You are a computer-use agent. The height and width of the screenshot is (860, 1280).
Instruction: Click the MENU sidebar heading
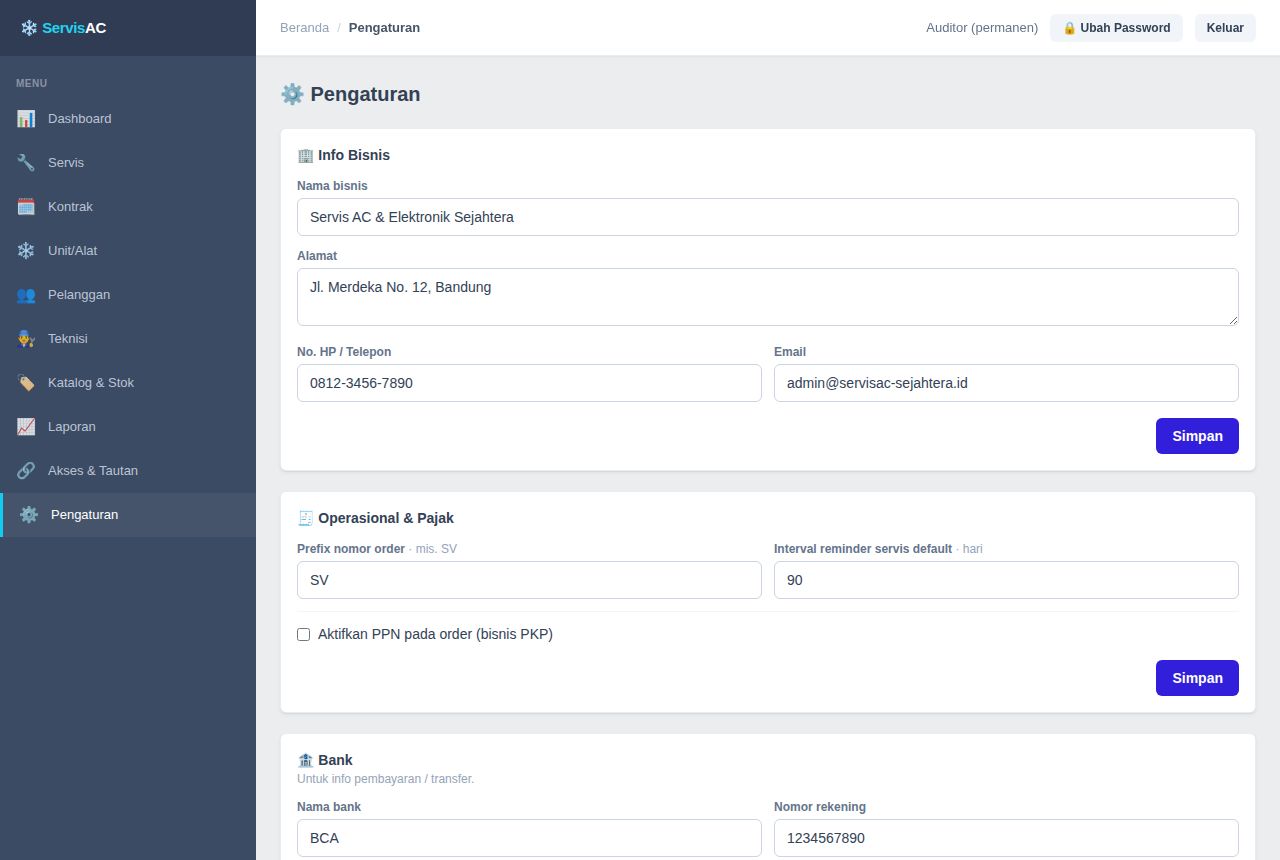[x=31, y=83]
